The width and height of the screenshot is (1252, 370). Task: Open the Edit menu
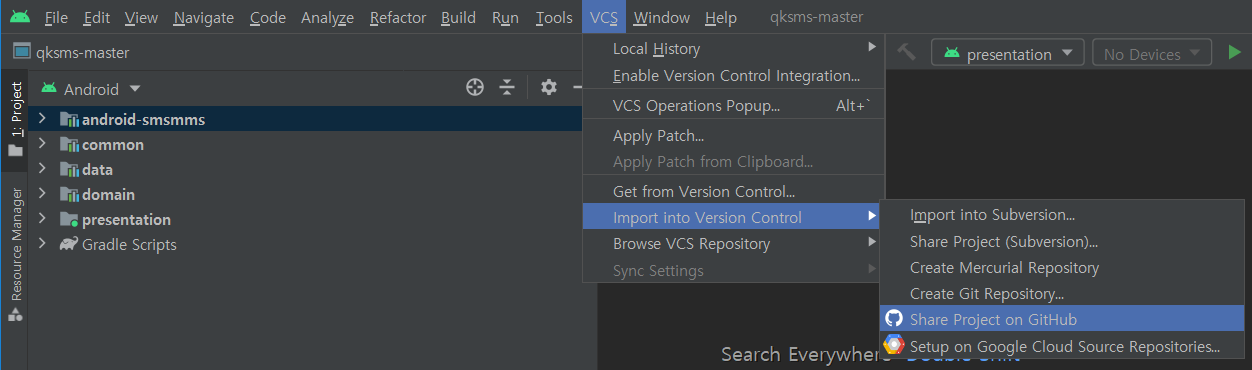click(97, 18)
